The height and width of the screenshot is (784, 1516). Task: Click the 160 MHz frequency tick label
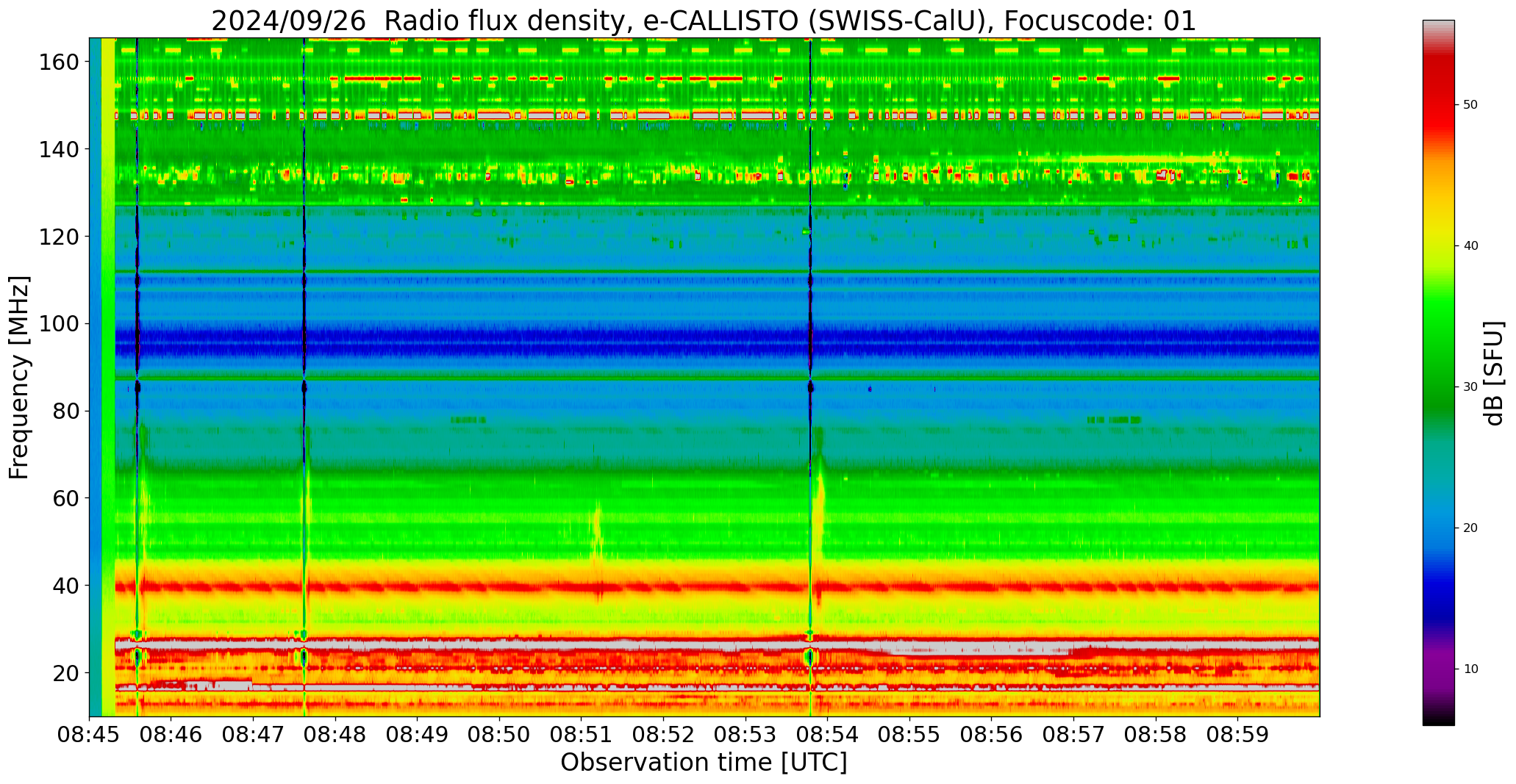click(59, 62)
